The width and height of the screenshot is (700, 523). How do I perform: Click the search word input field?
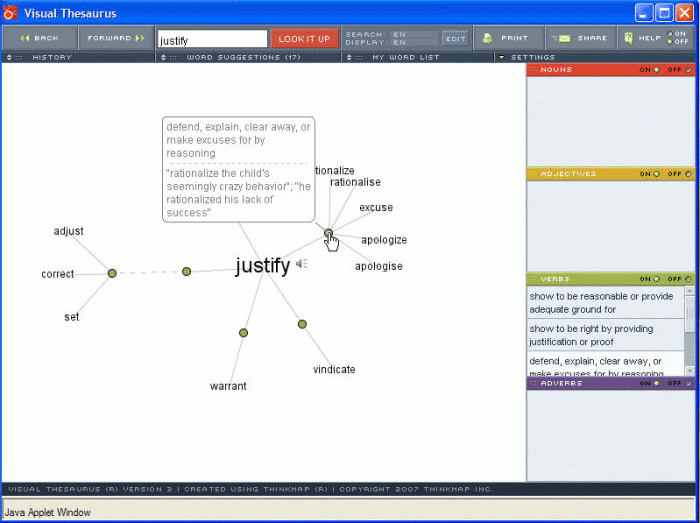pos(212,39)
